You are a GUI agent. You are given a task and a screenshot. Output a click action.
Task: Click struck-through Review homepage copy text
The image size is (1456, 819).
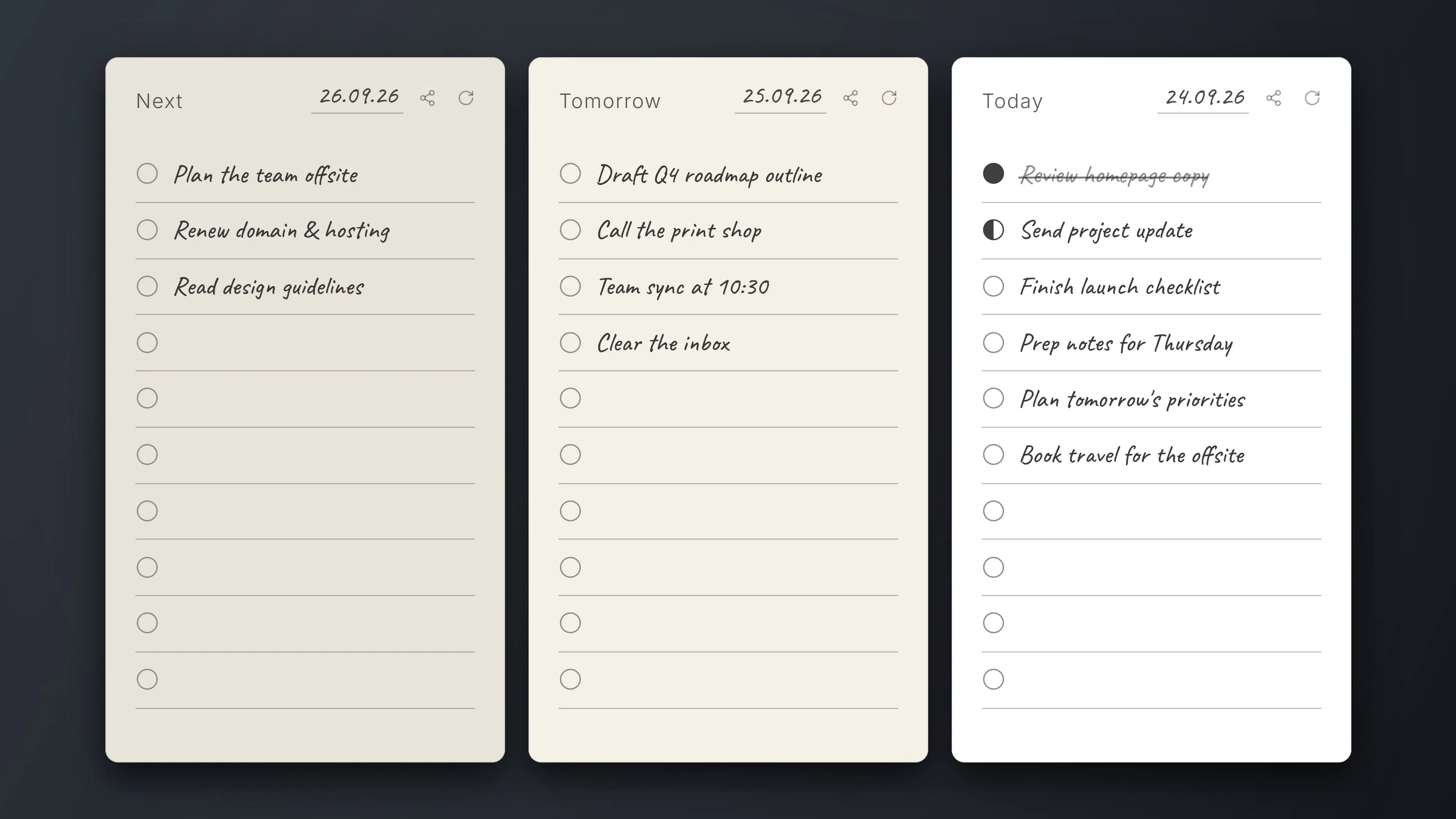(x=1114, y=175)
